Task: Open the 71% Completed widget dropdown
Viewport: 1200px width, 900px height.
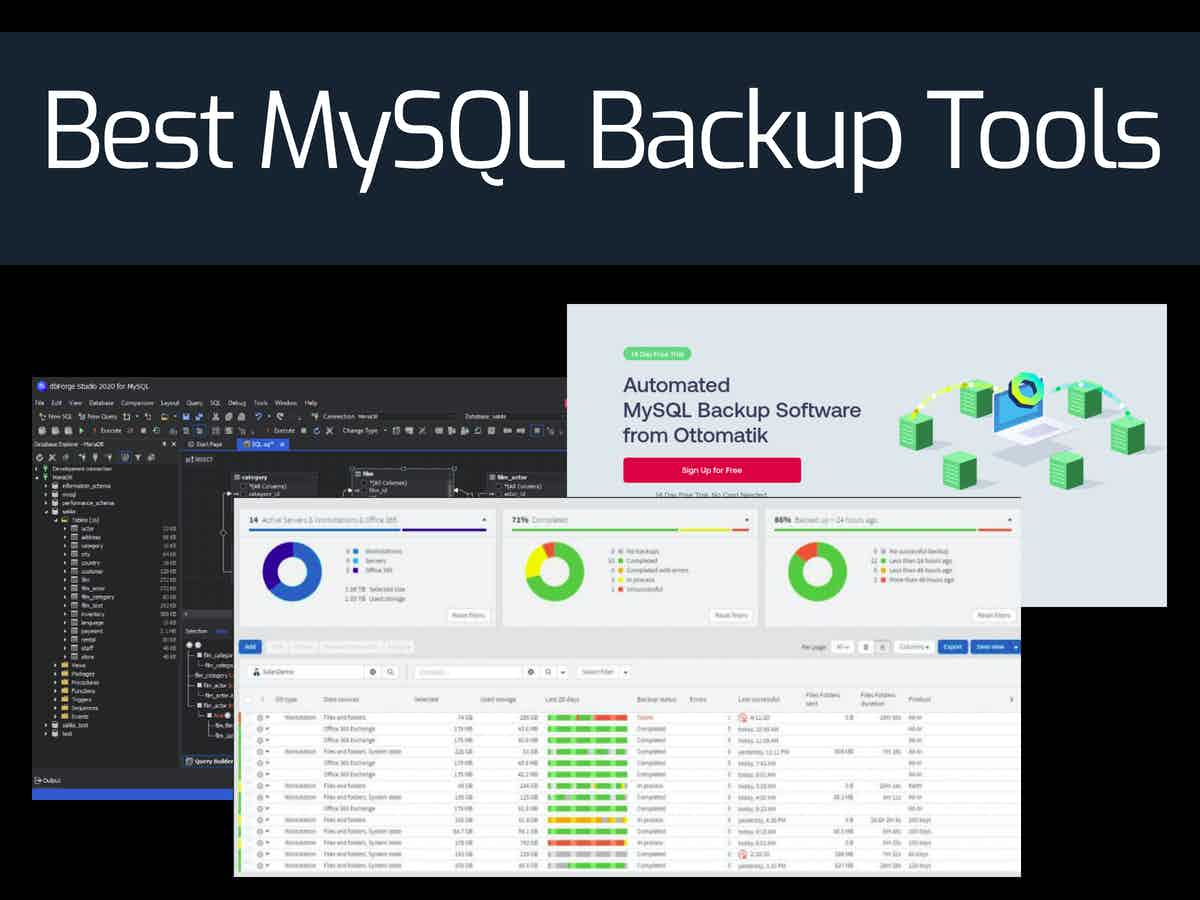Action: coord(746,520)
